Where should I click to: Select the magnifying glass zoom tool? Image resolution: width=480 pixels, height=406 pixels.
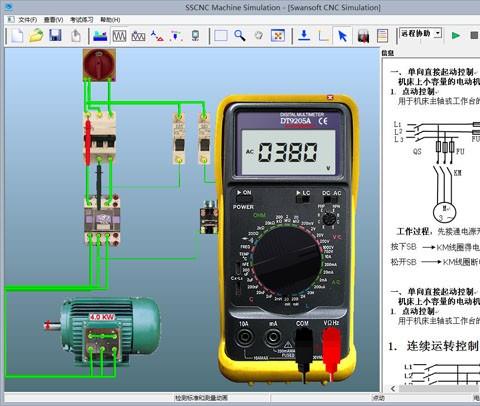click(x=240, y=35)
